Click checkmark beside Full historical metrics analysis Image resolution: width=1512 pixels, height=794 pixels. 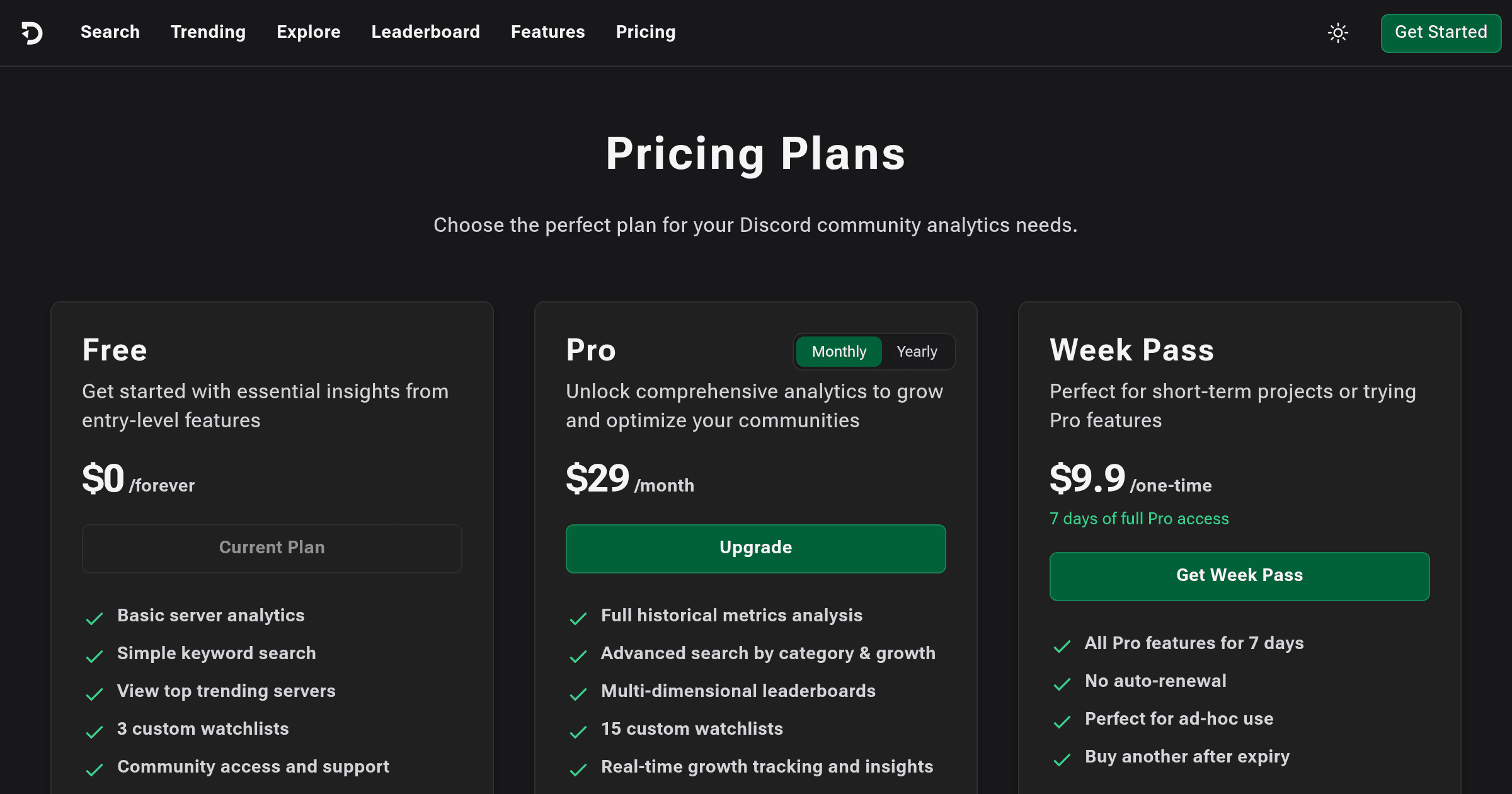(578, 618)
